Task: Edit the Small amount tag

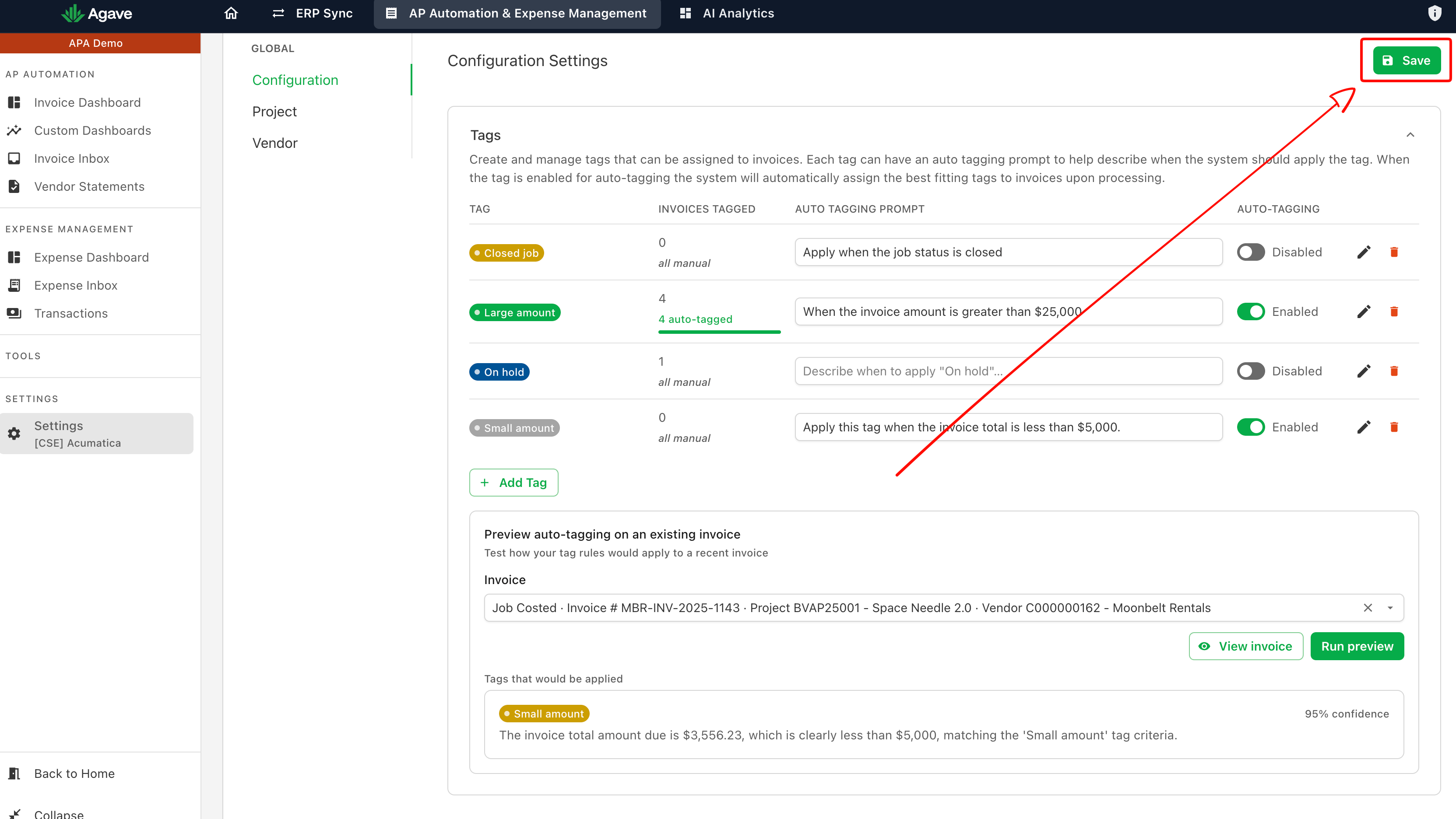Action: 1364,427
